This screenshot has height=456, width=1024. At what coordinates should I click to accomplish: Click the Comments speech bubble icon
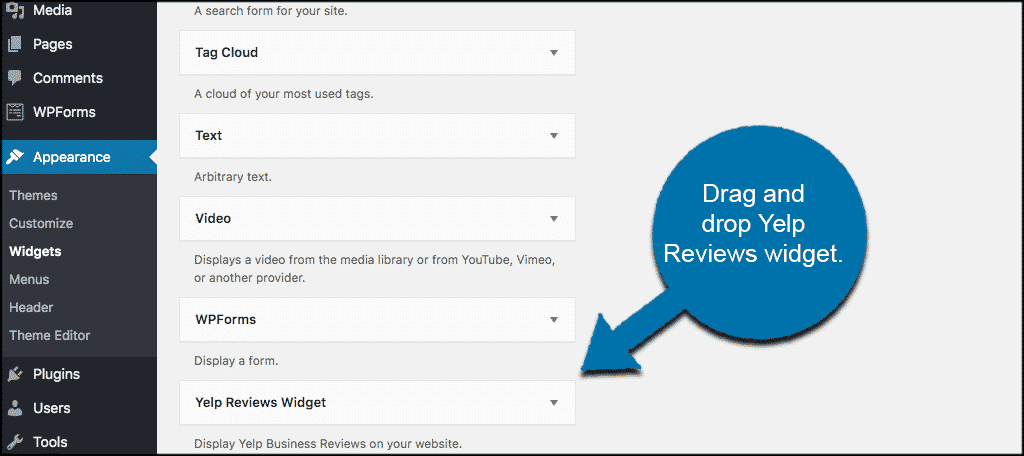tap(14, 78)
